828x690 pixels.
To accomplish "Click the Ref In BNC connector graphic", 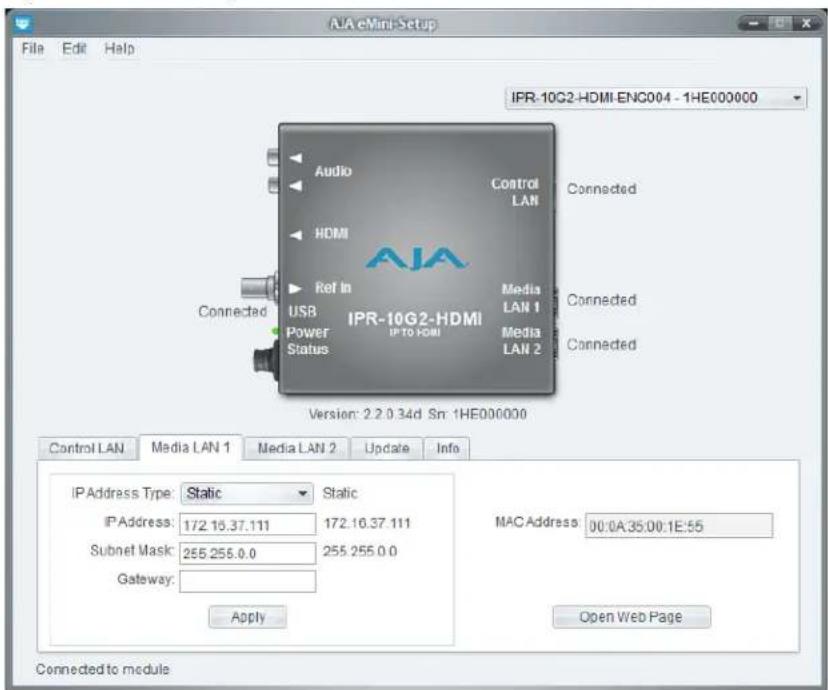I will [259, 287].
